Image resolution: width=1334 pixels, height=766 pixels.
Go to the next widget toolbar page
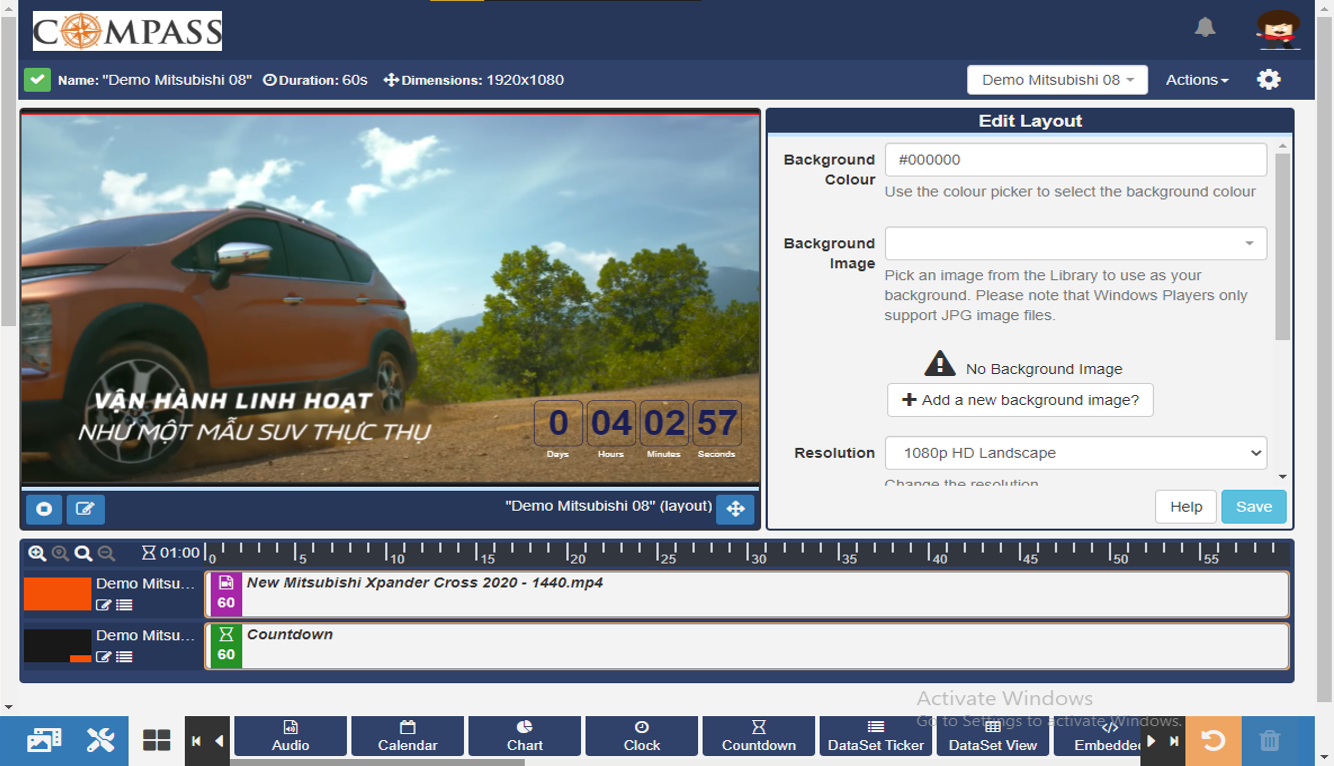click(1151, 741)
